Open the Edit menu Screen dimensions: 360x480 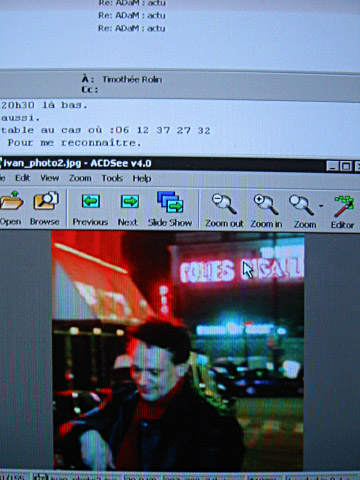23,178
